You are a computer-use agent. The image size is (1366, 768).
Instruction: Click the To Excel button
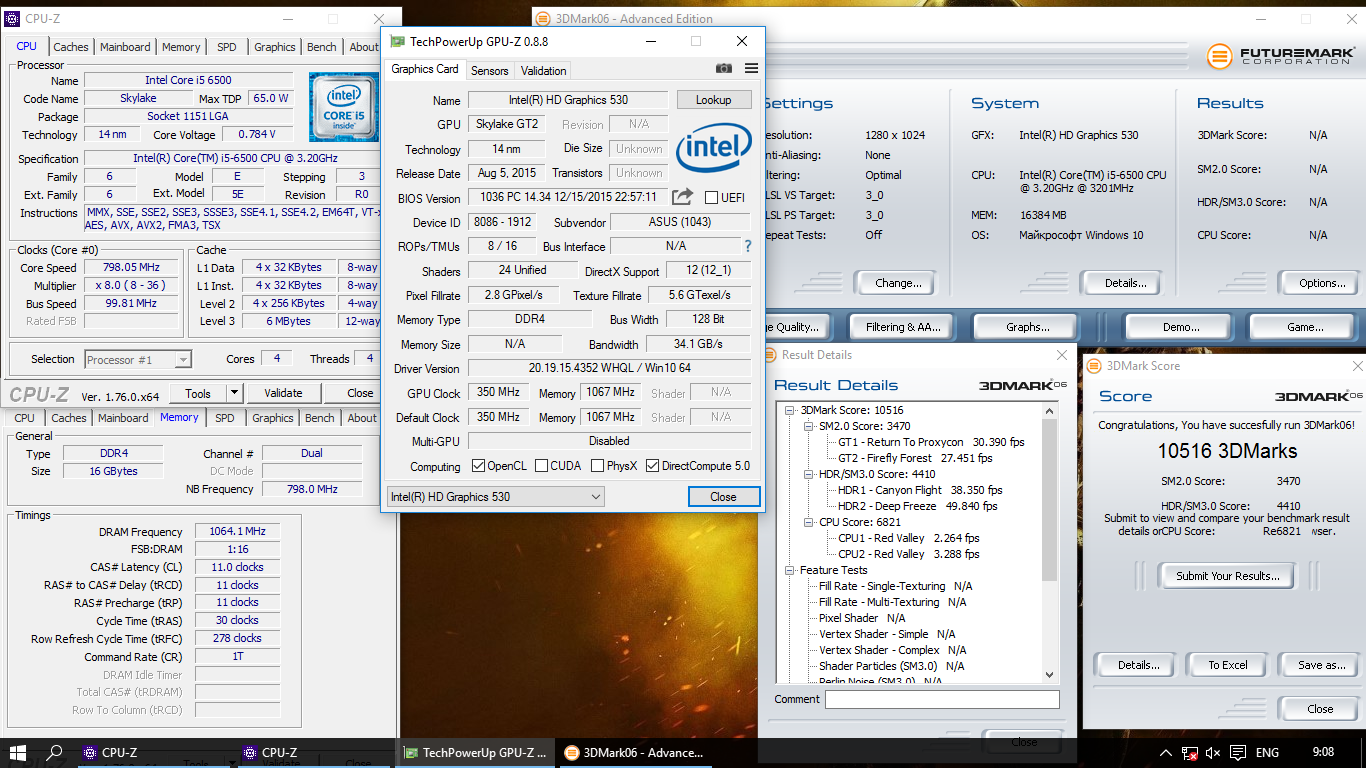(x=1228, y=665)
